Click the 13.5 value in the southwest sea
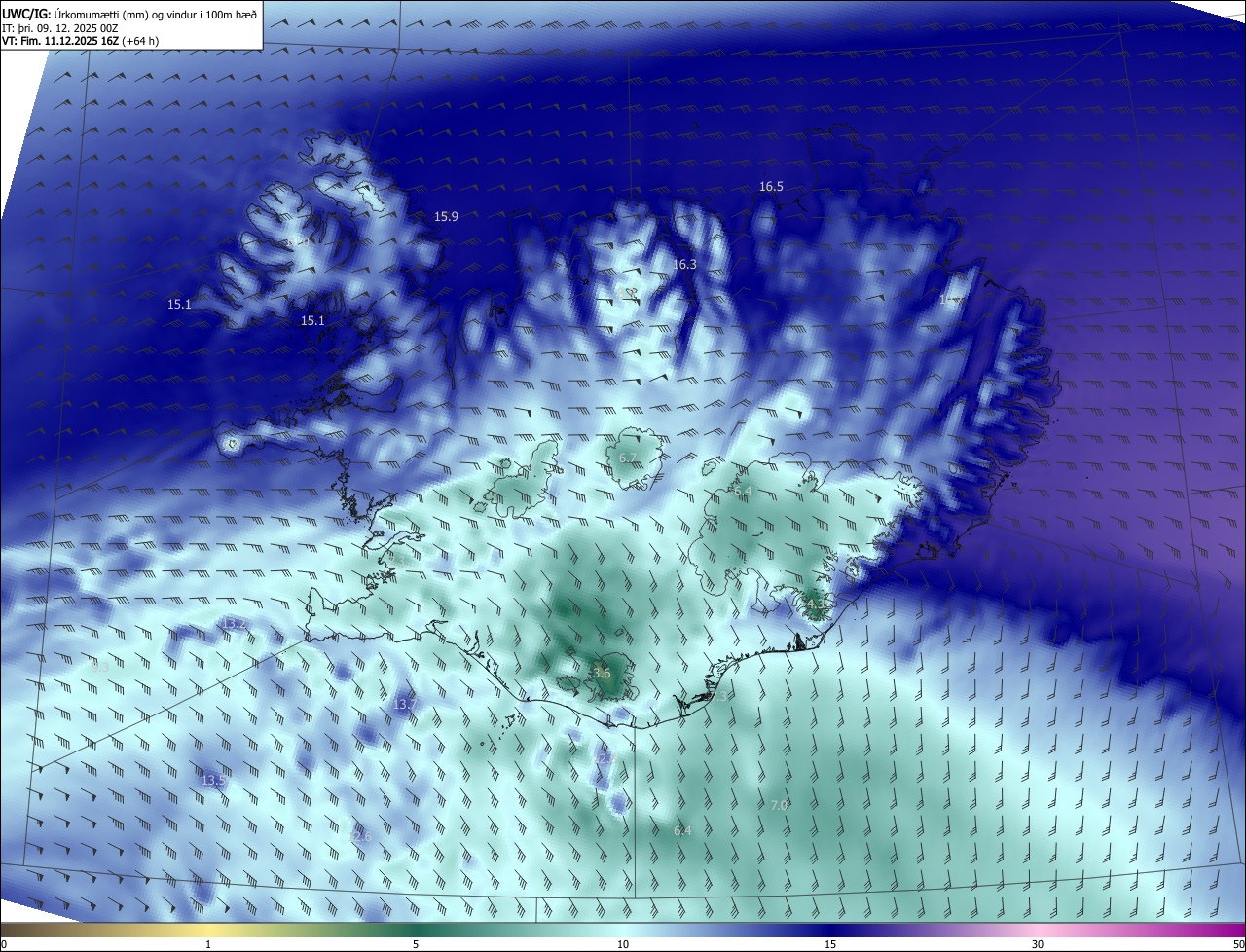The width and height of the screenshot is (1246, 952). point(213,781)
